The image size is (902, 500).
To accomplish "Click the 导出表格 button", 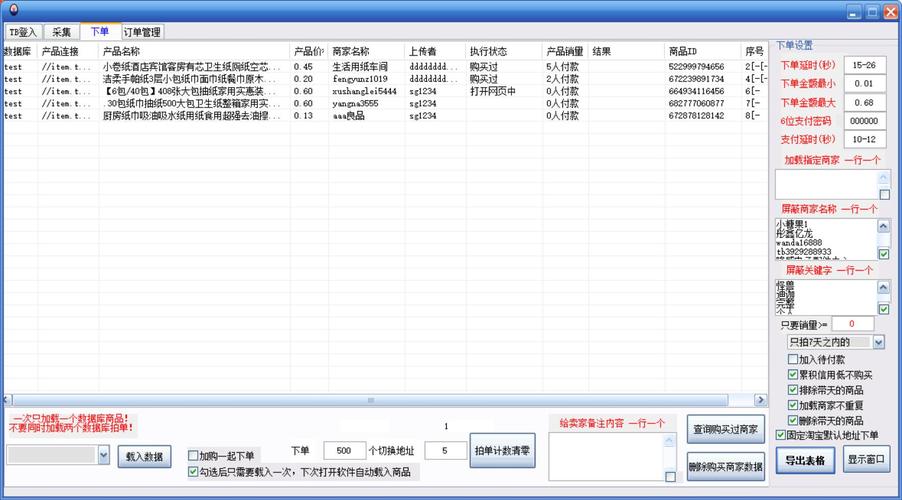I will click(805, 461).
